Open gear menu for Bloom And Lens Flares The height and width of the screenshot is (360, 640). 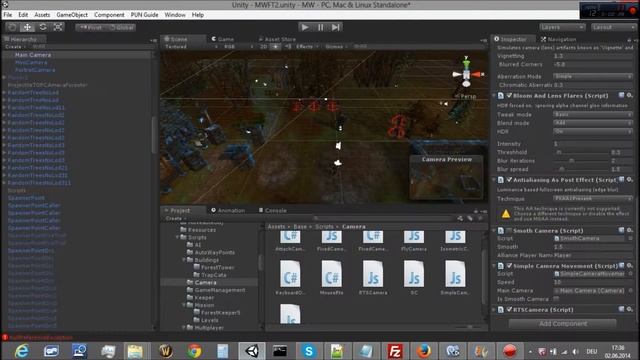(x=630, y=95)
